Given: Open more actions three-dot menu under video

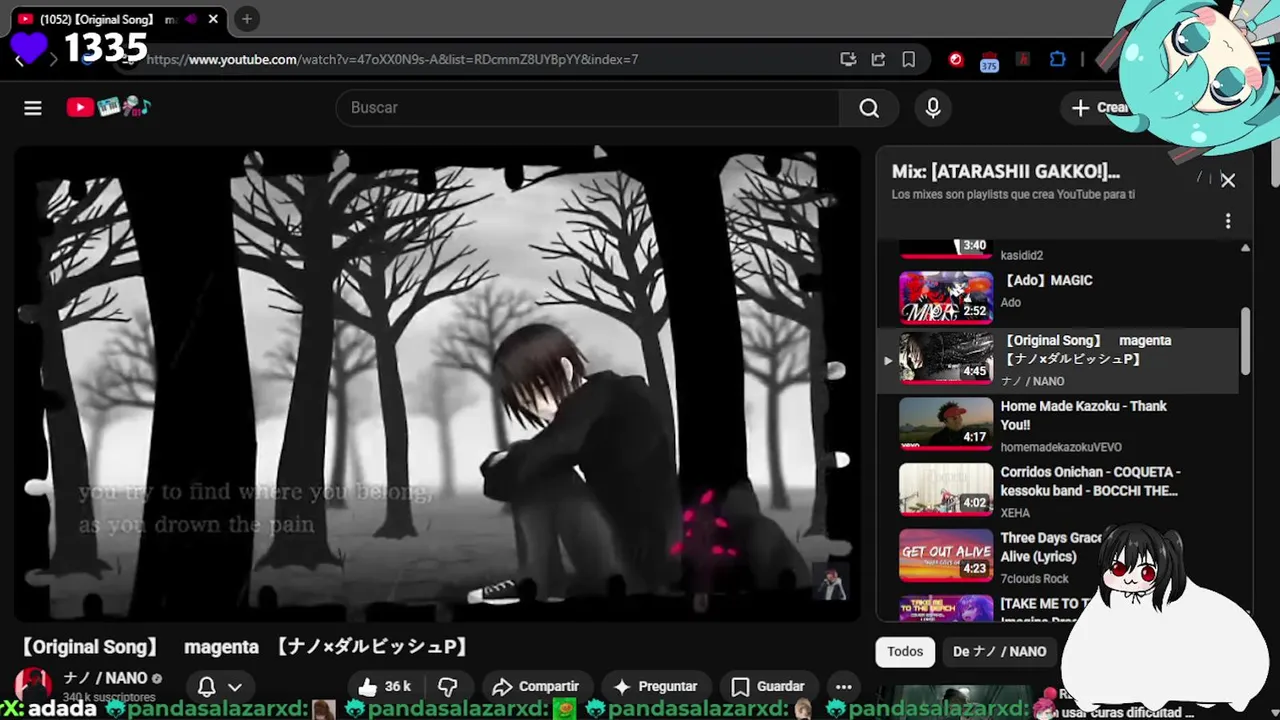Looking at the screenshot, I should tap(844, 687).
